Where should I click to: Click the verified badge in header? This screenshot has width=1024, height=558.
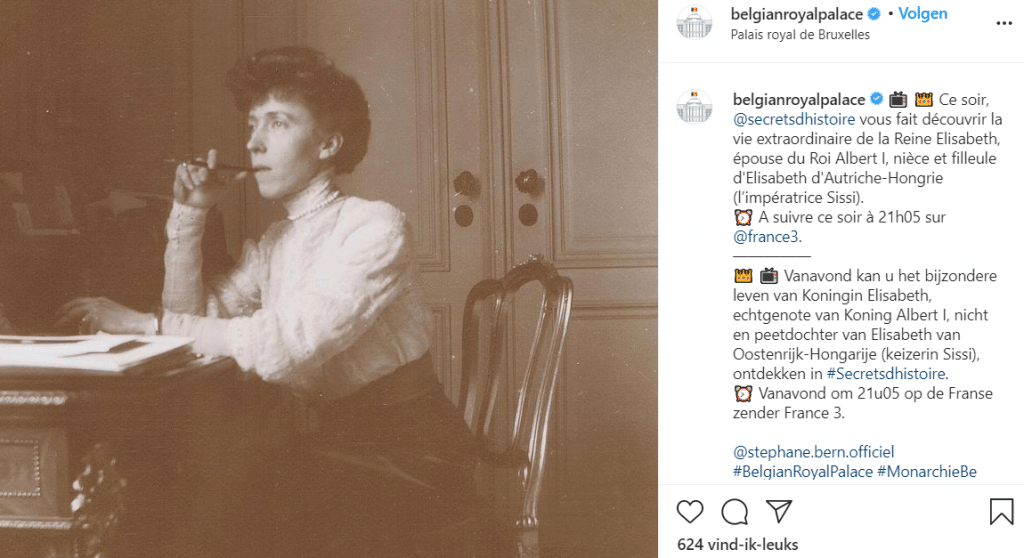coord(873,14)
